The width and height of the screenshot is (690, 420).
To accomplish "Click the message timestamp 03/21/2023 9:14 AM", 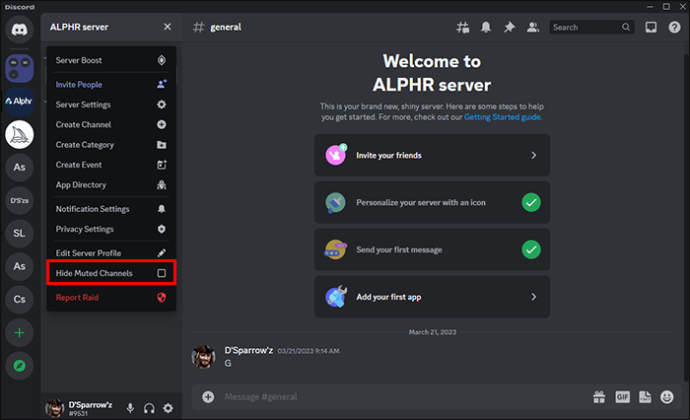I will [x=308, y=351].
